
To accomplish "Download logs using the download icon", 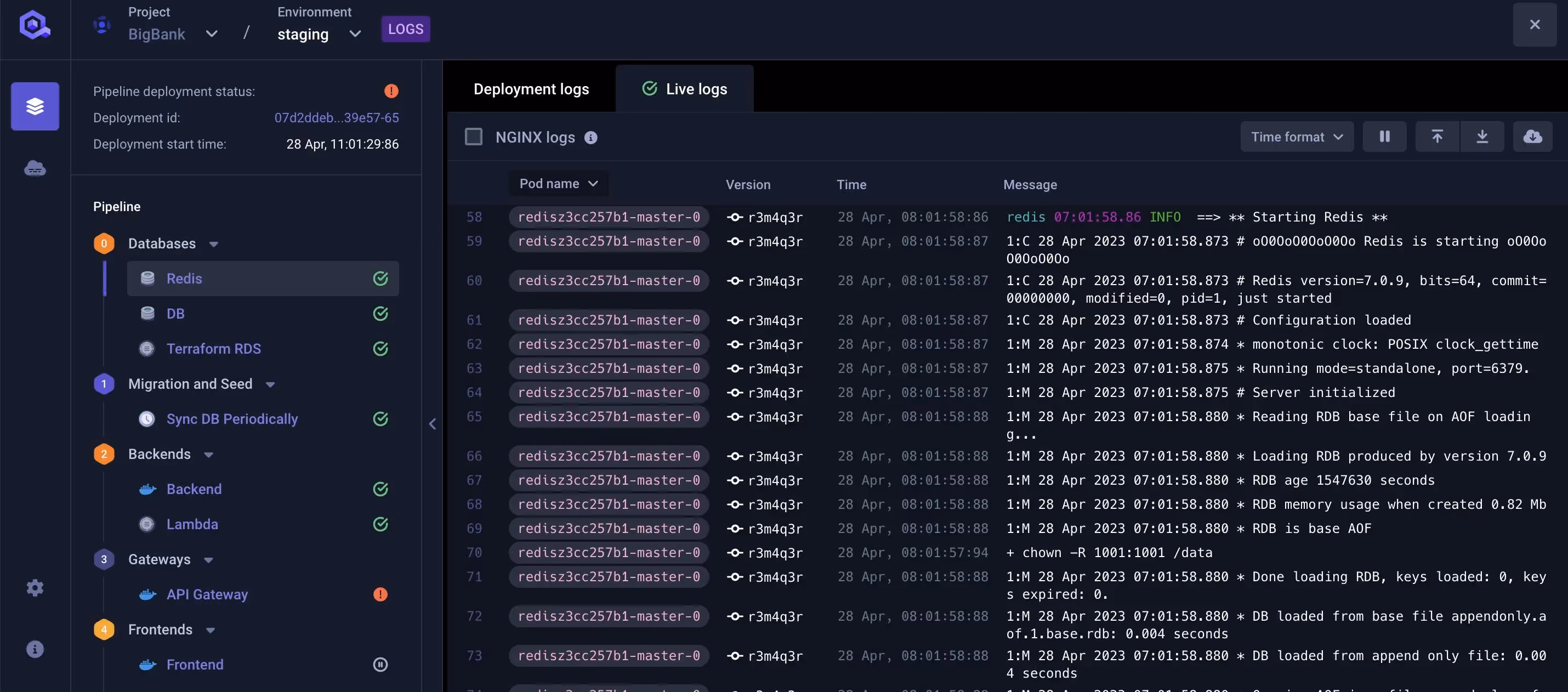I will click(x=1483, y=137).
